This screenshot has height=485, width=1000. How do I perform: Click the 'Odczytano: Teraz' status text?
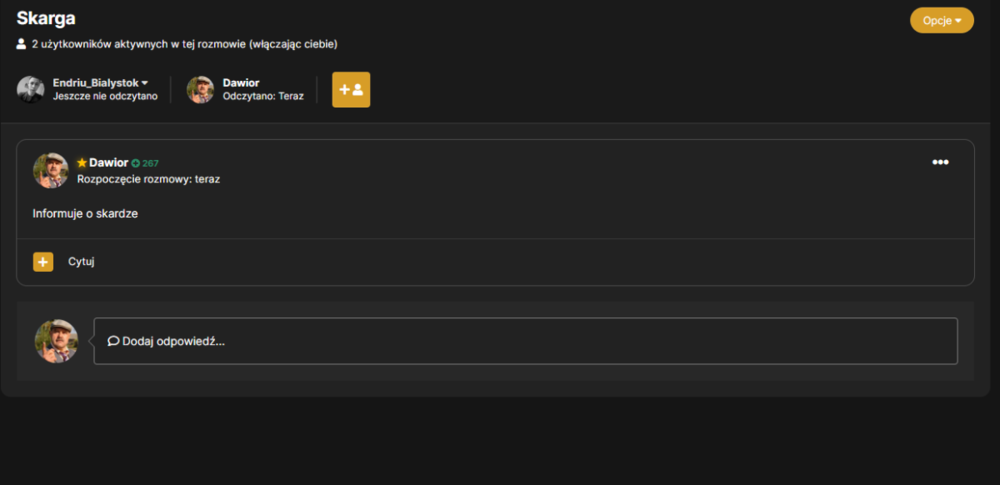coord(263,96)
